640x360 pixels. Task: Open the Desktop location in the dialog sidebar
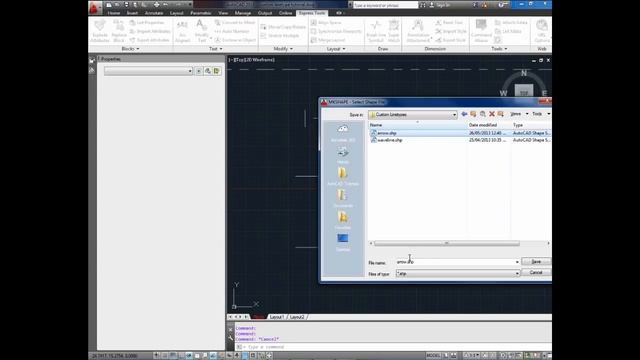(x=342, y=242)
